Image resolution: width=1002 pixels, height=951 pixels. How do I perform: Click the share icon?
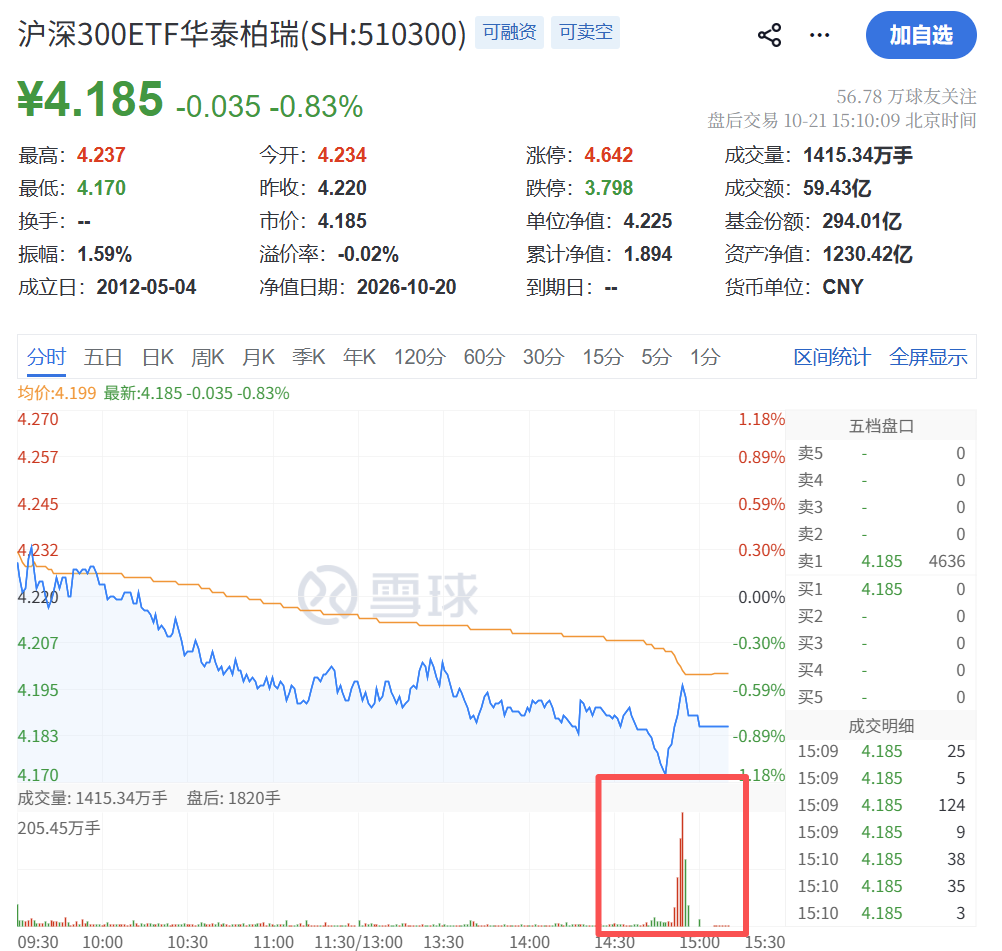769,35
